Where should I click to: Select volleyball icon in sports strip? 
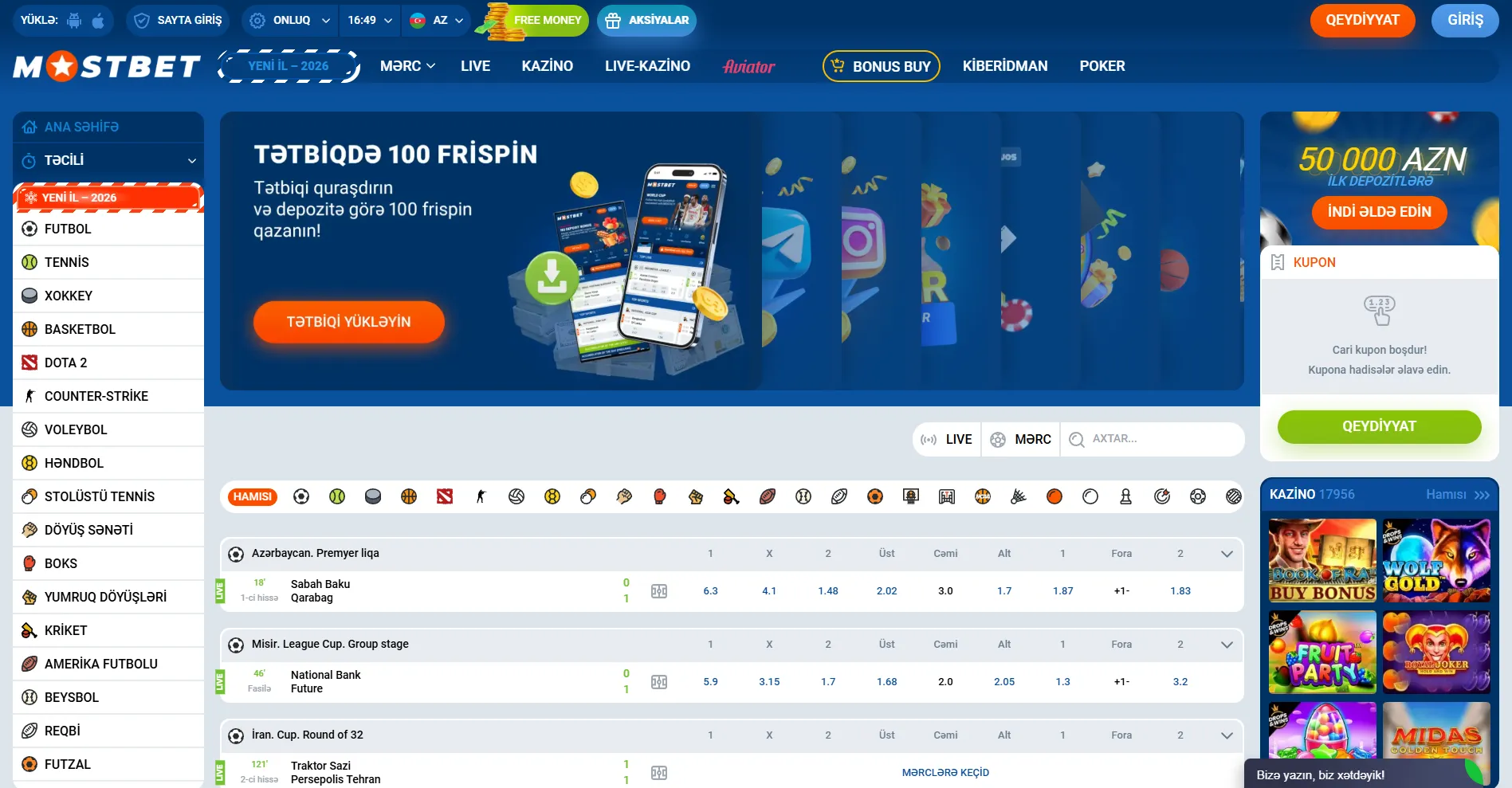pos(516,496)
